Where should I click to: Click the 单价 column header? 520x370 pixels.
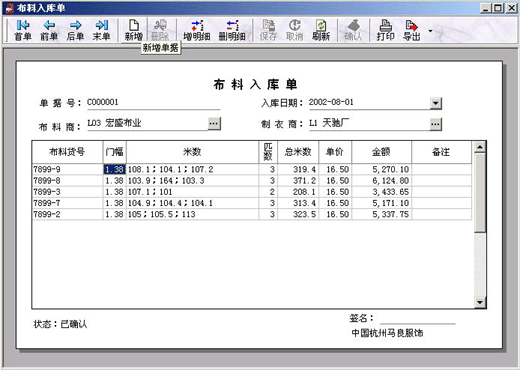point(335,152)
